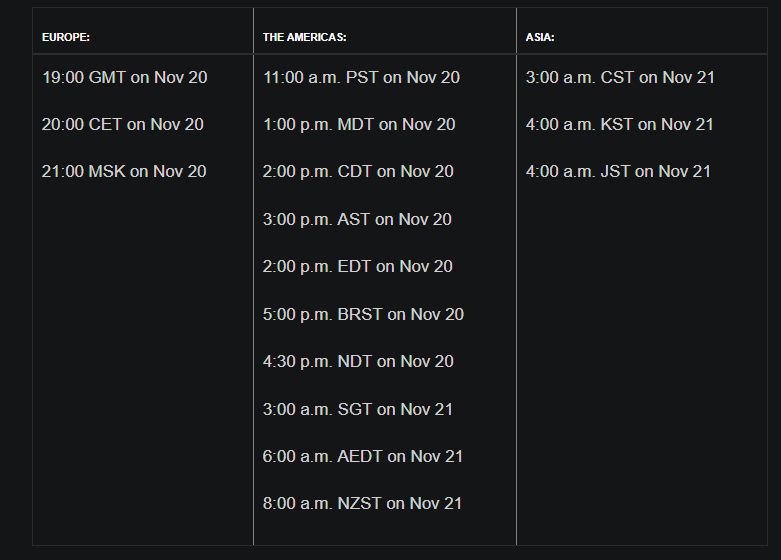Select the 4:00 a.m. KST Nov 21 entry

tap(620, 124)
